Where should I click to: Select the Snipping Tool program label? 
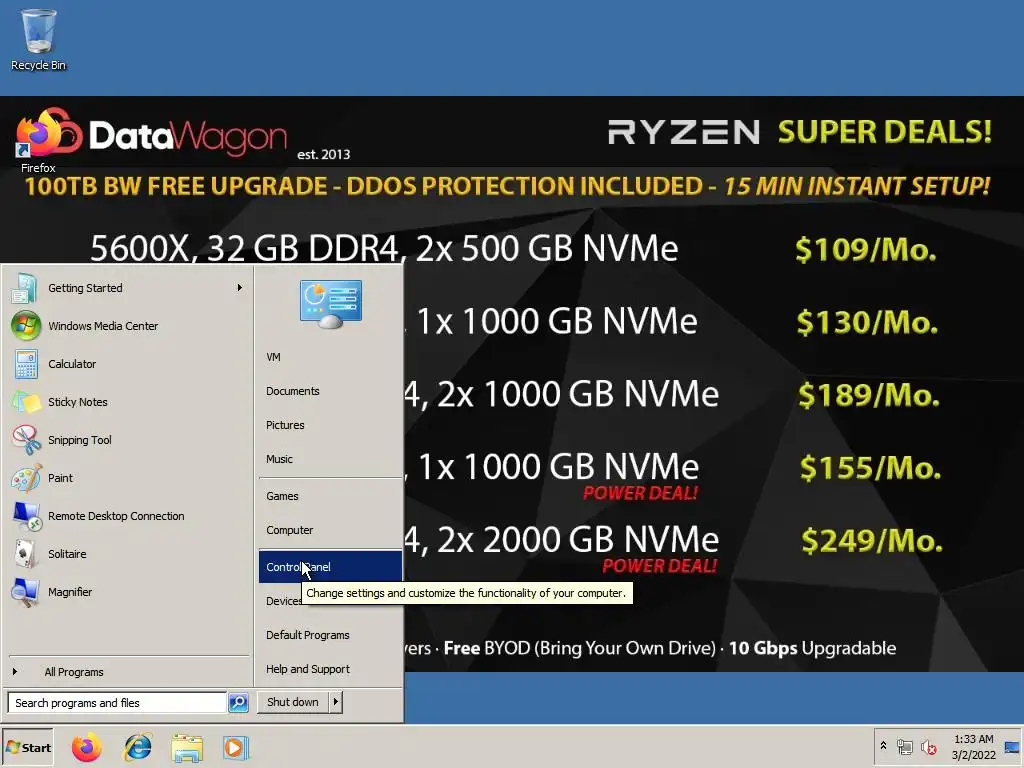80,440
